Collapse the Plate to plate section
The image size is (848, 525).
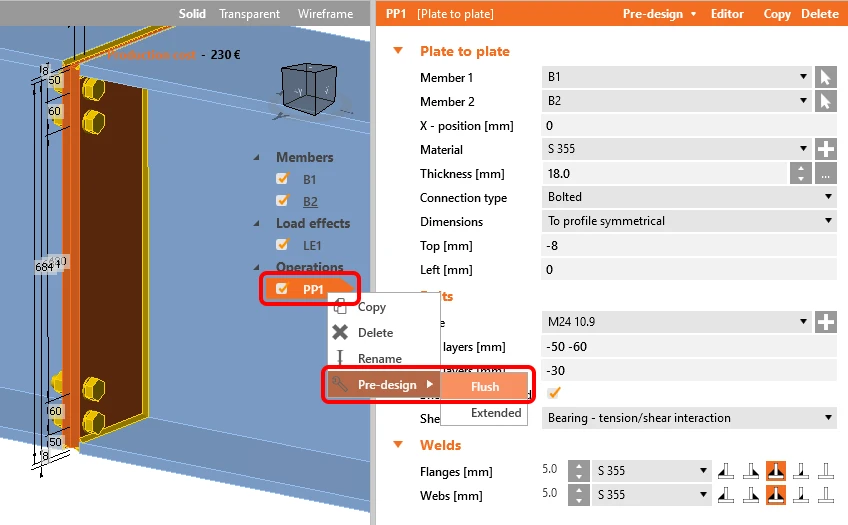[x=398, y=51]
